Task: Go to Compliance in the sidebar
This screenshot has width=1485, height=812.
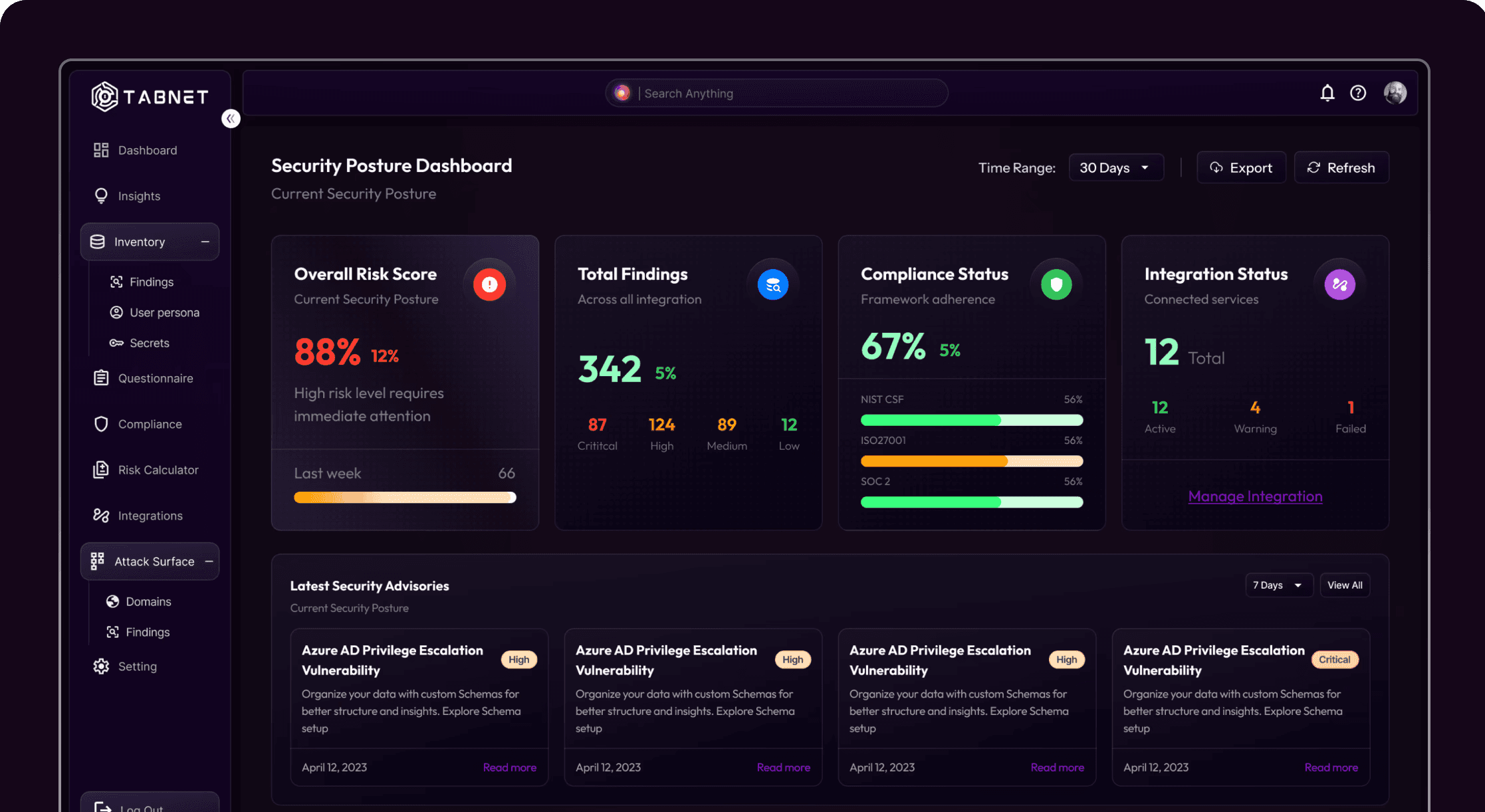Action: (x=150, y=424)
